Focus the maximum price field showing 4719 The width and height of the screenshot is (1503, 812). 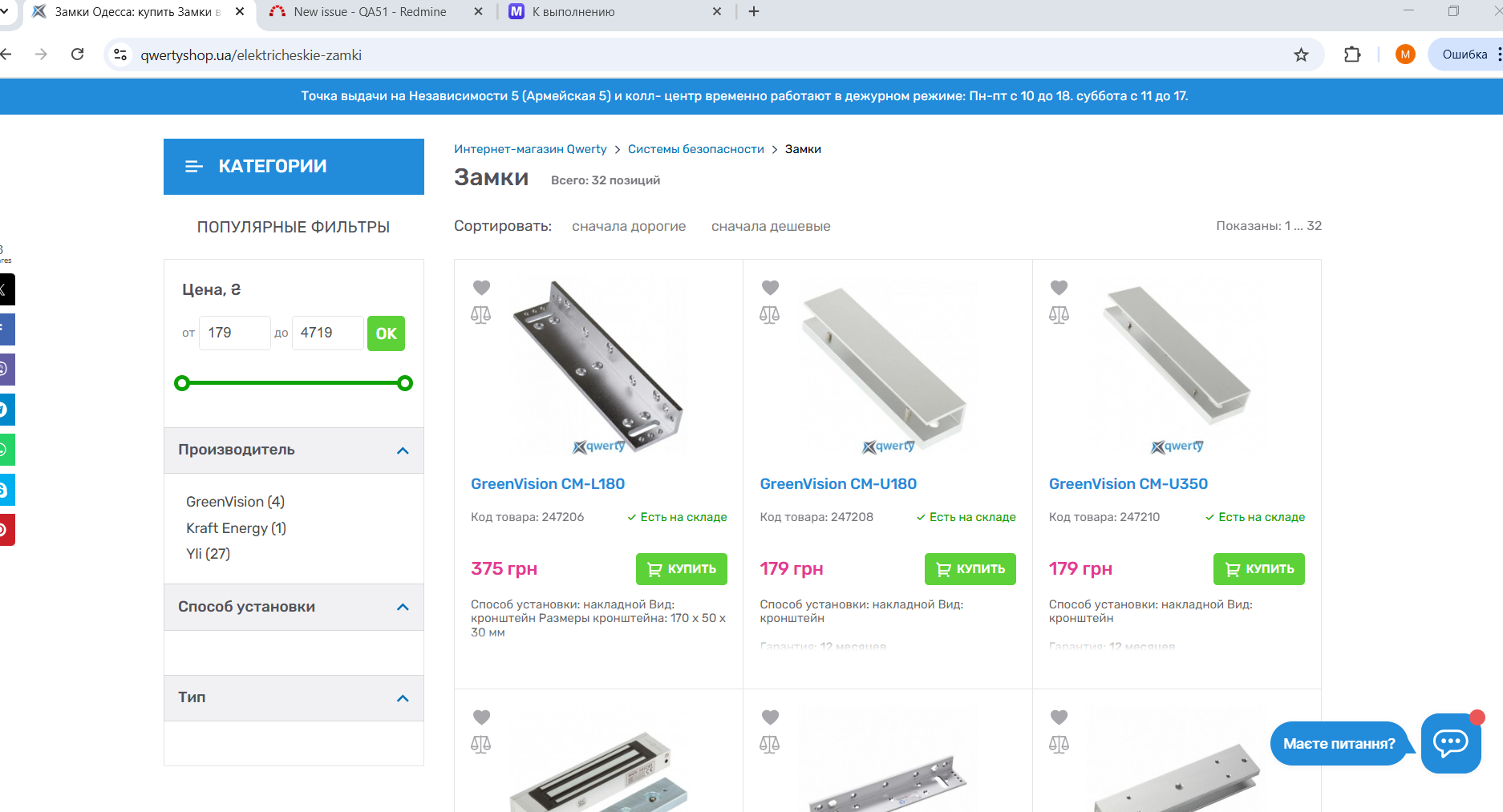pyautogui.click(x=327, y=333)
